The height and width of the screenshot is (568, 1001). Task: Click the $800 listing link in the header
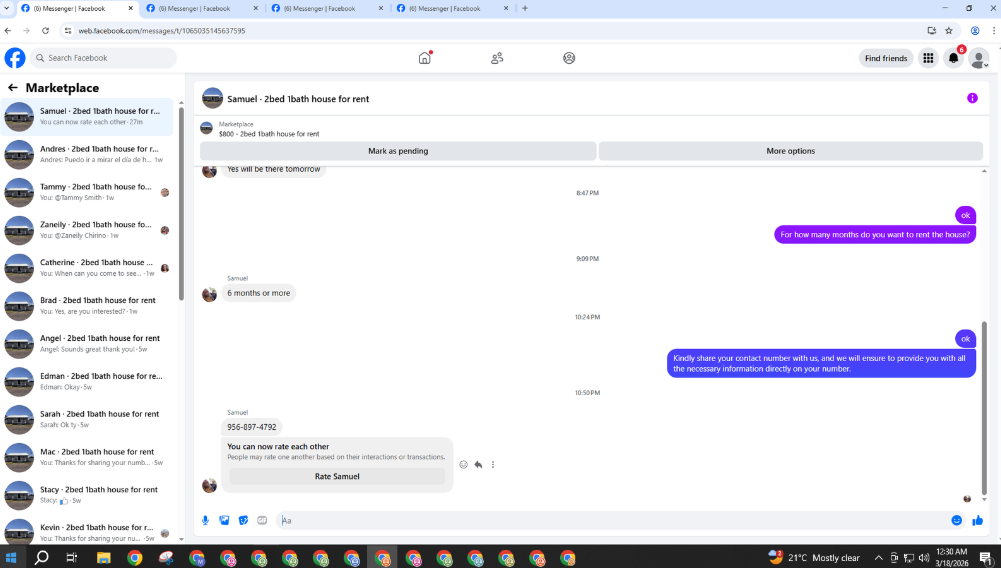tap(269, 134)
